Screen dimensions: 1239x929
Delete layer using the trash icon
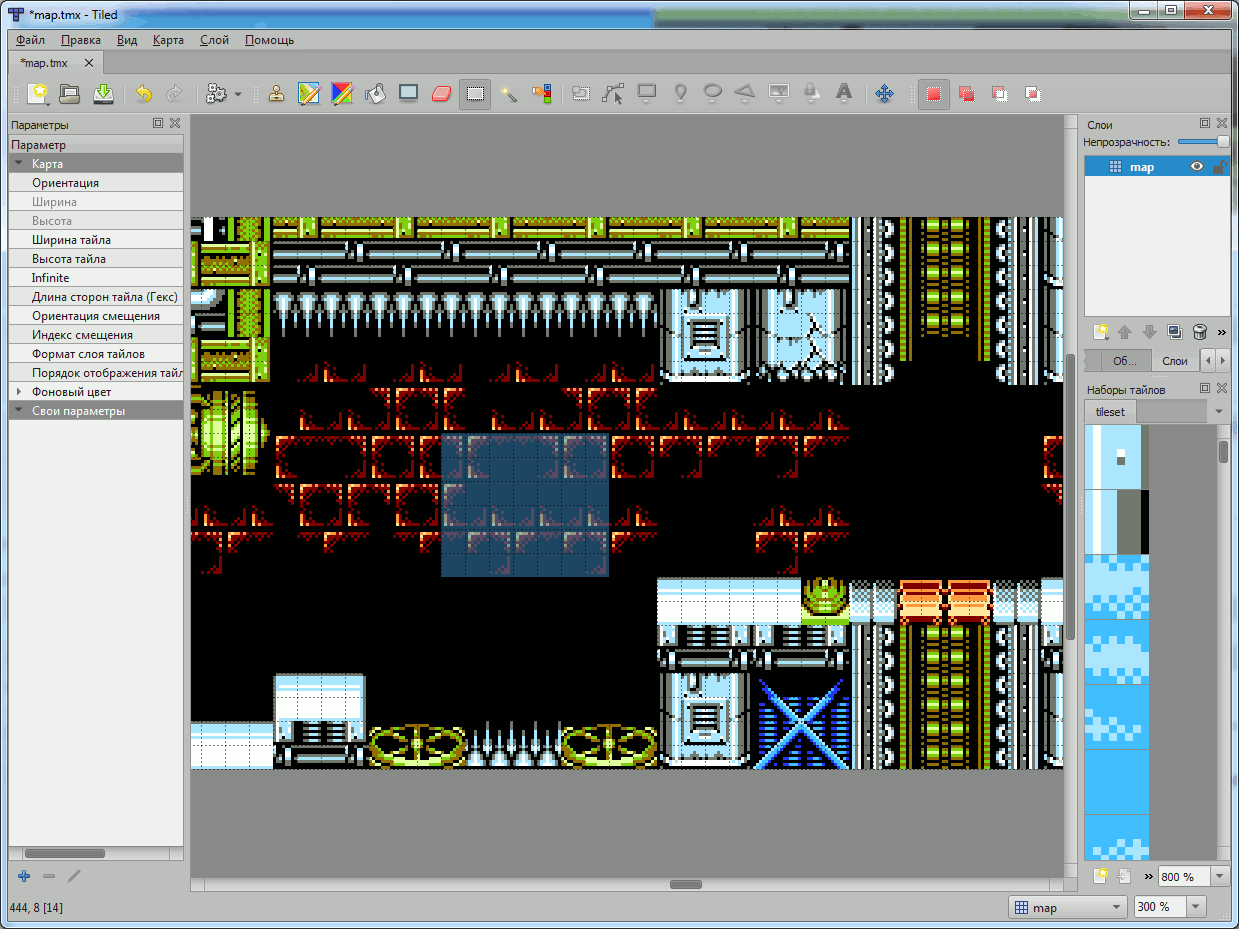pyautogui.click(x=1200, y=331)
